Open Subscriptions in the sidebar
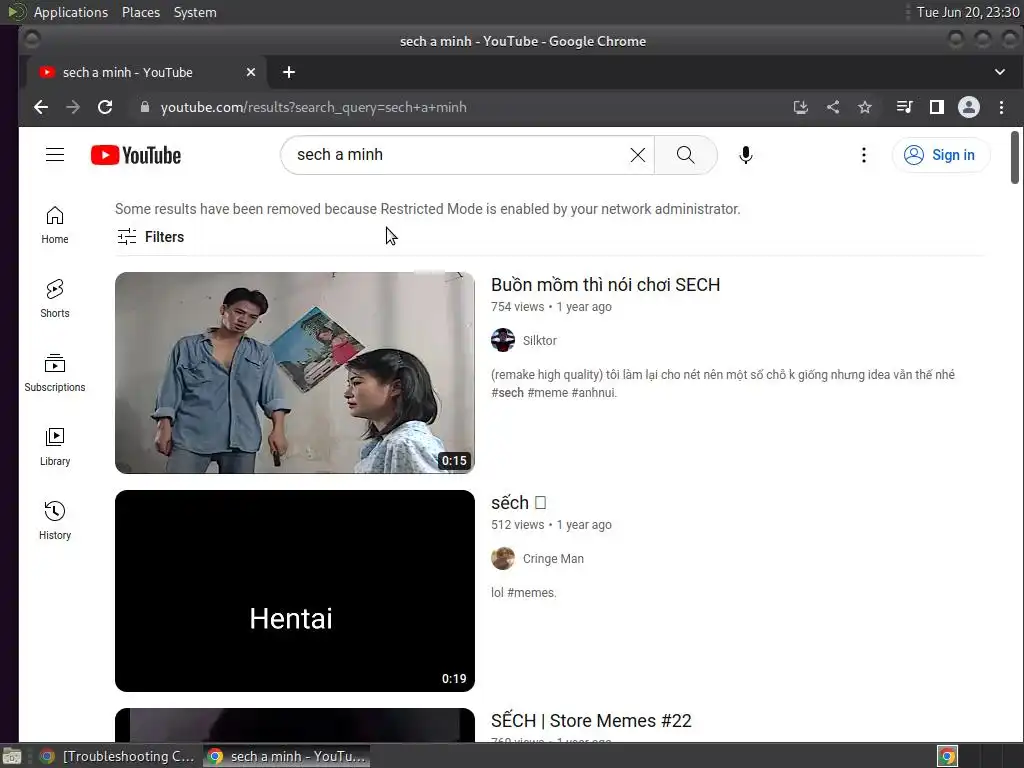 pyautogui.click(x=55, y=373)
